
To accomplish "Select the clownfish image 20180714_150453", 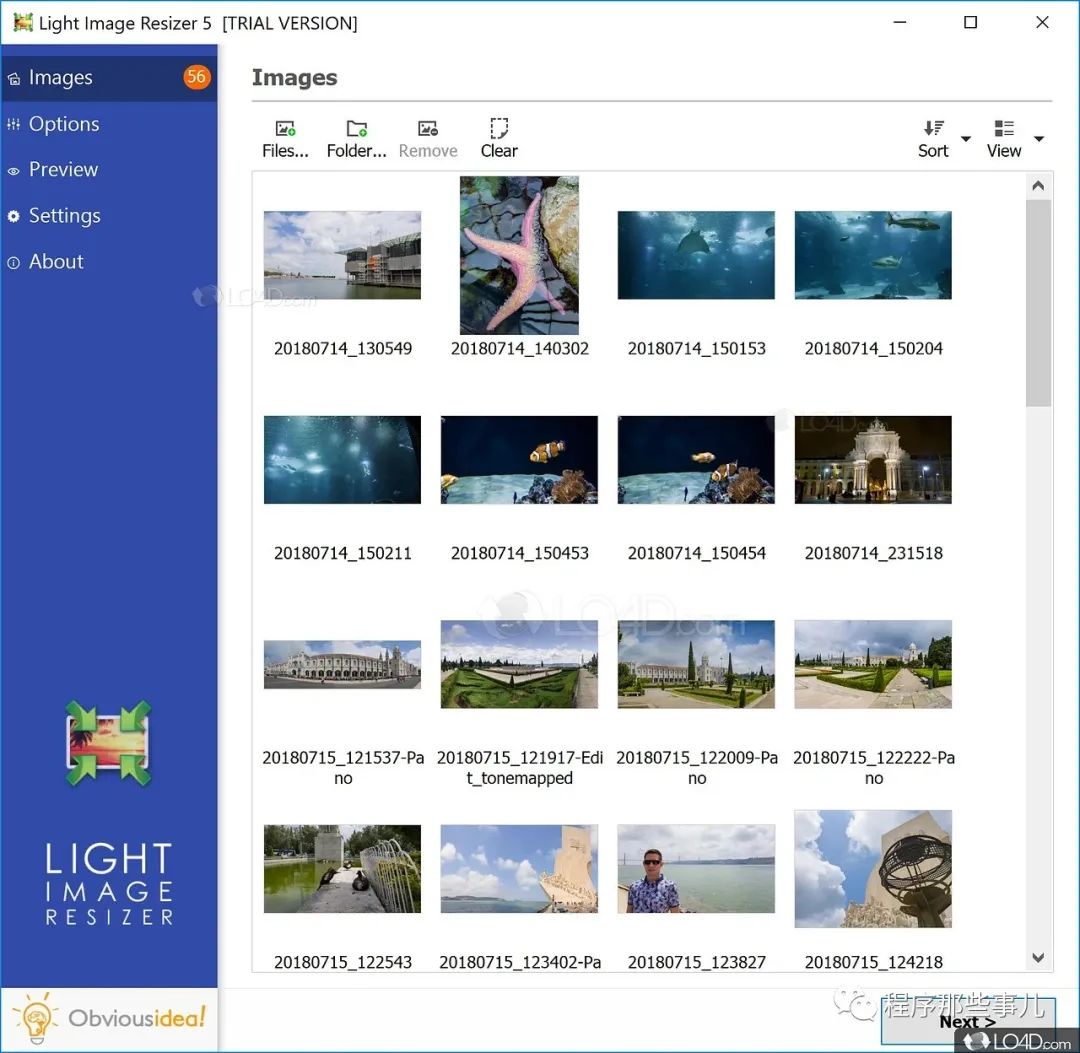I will coord(519,460).
